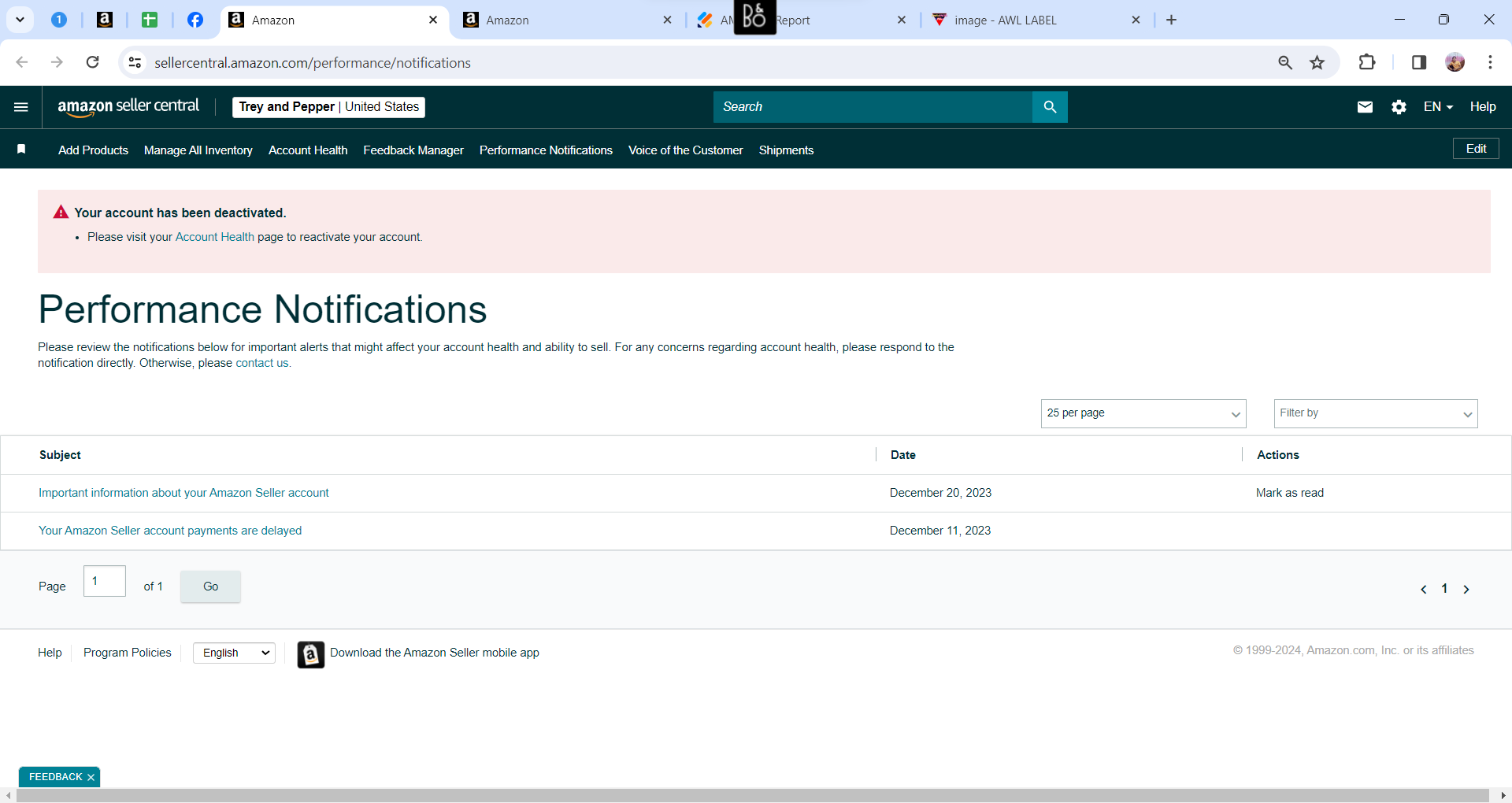Click the browser back arrow
This screenshot has height=803, width=1512.
(22, 62)
